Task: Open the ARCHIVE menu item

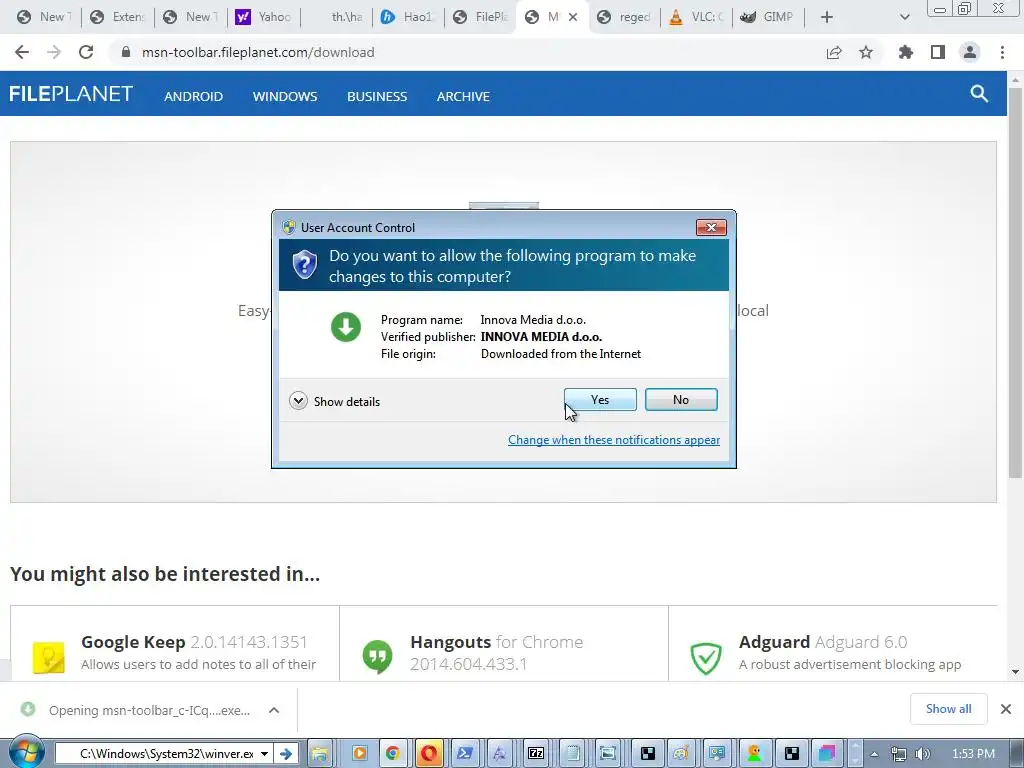Action: (x=463, y=96)
